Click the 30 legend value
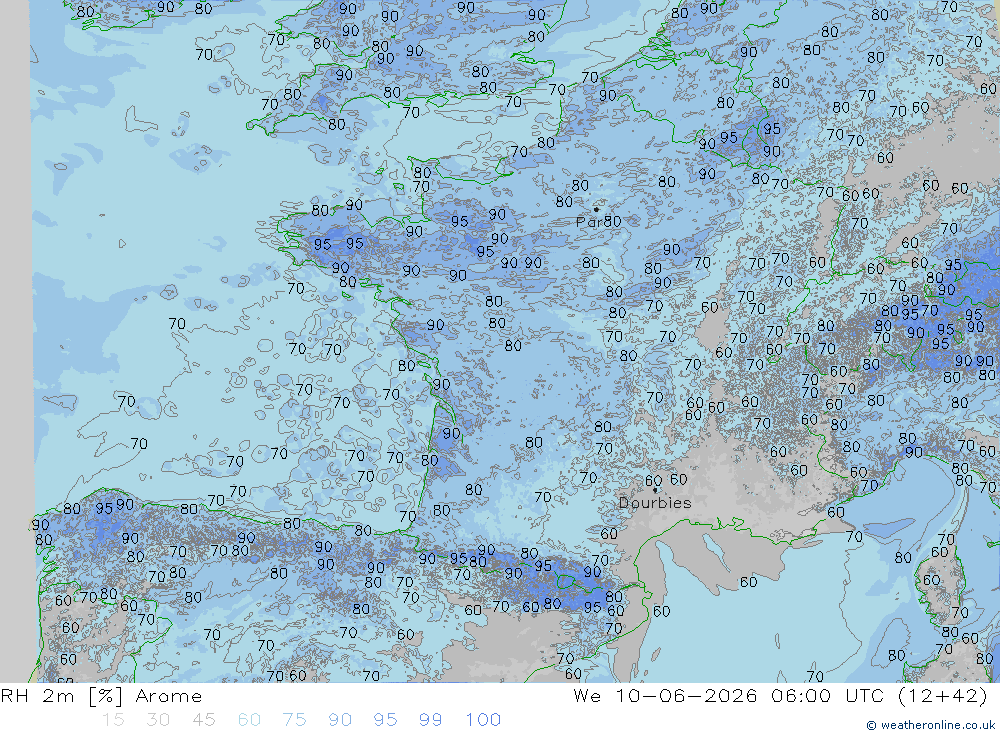The height and width of the screenshot is (733, 1000). click(x=158, y=720)
